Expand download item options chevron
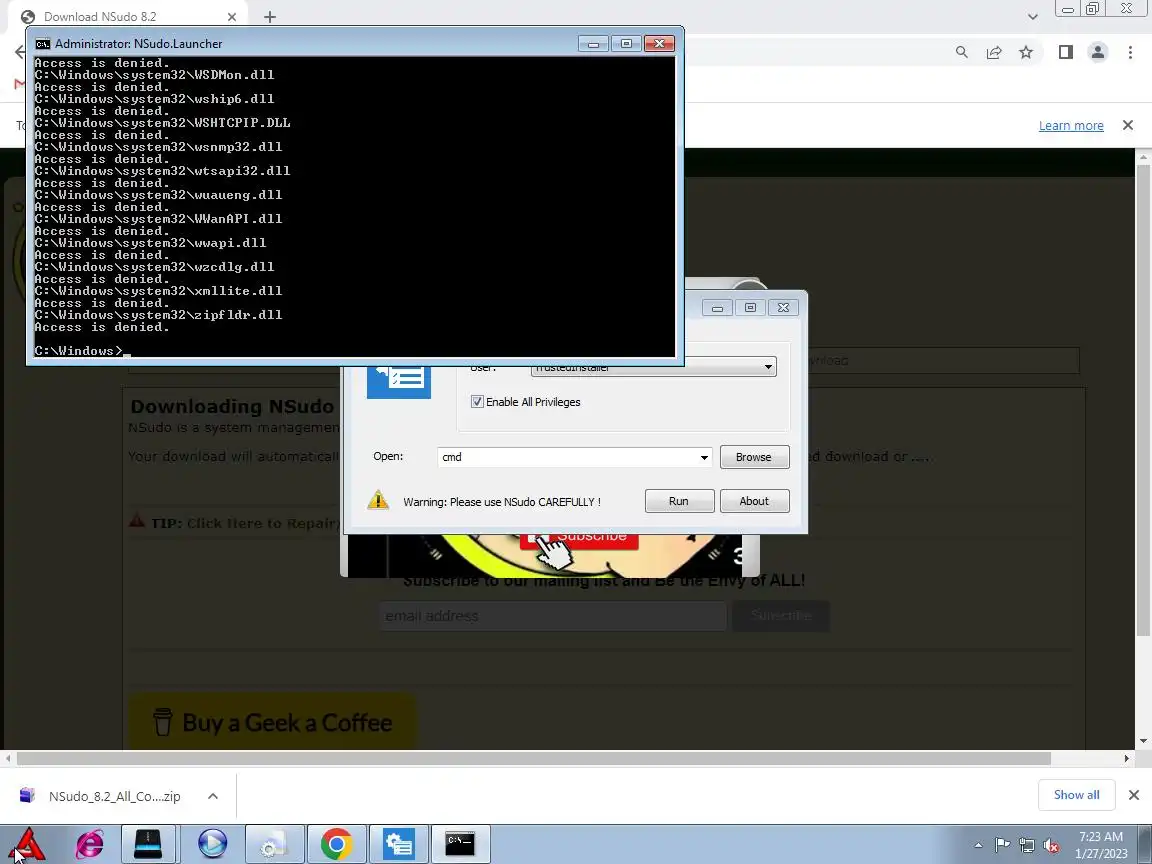This screenshot has width=1152, height=864. coord(212,796)
